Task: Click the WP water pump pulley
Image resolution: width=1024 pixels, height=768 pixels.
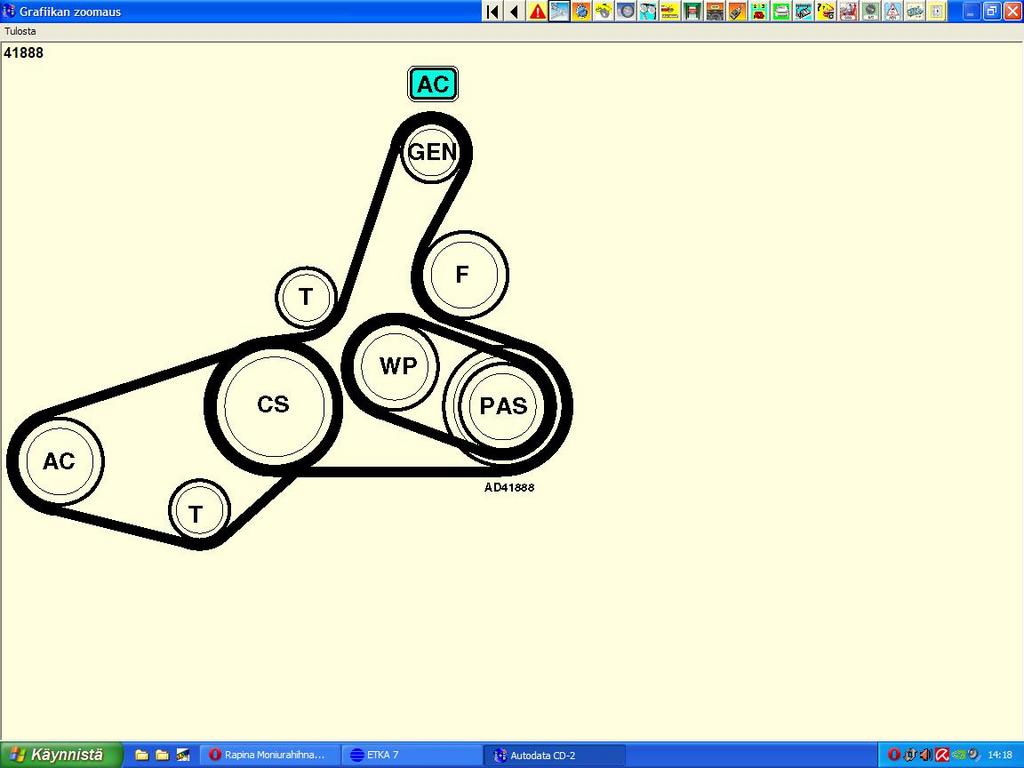Action: click(x=397, y=366)
